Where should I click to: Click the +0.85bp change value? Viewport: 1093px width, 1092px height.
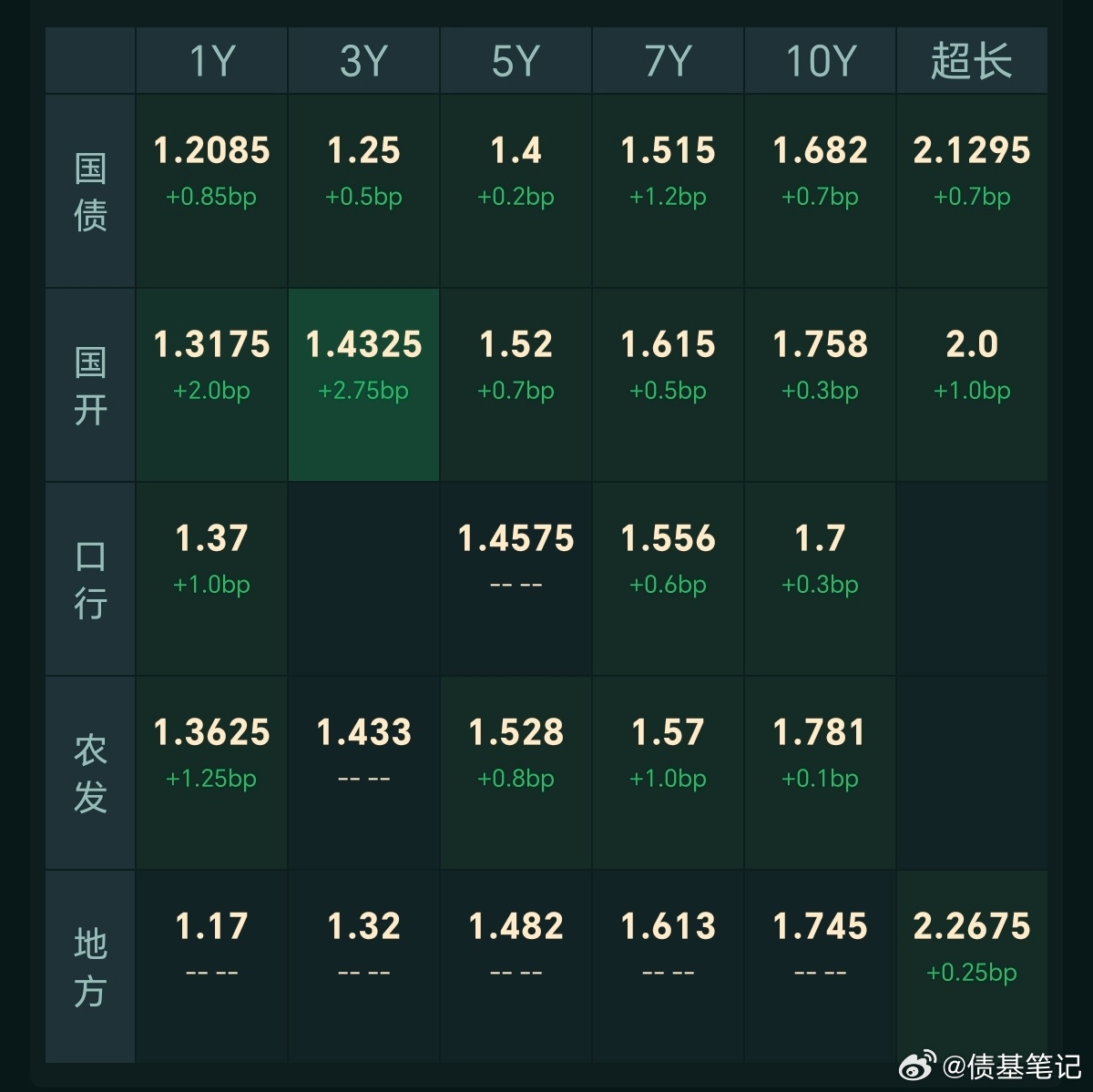tap(211, 197)
